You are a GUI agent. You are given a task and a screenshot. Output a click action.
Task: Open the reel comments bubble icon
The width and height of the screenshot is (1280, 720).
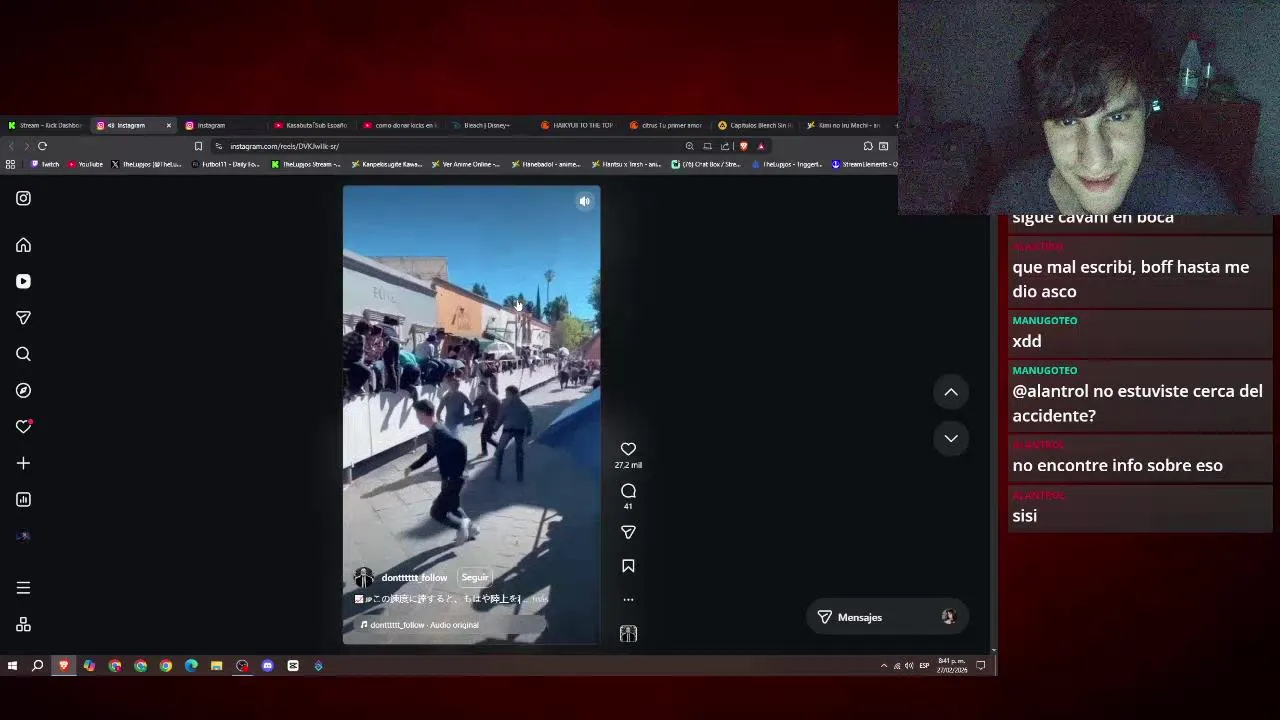pos(628,490)
